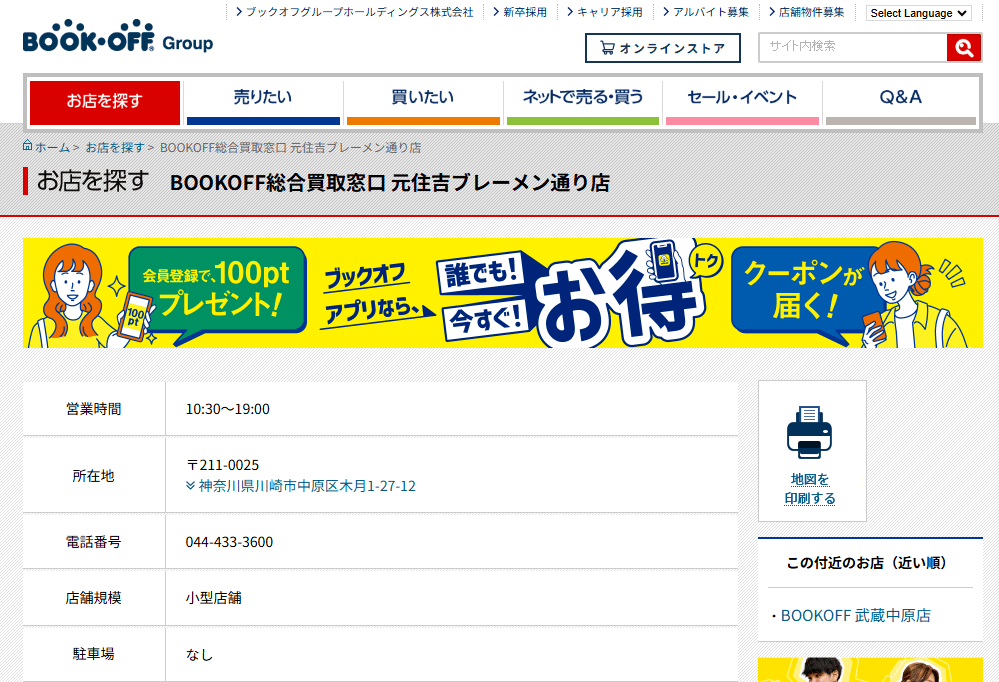
Task: Click the 店舗物件募集 link
Action: tap(807, 12)
